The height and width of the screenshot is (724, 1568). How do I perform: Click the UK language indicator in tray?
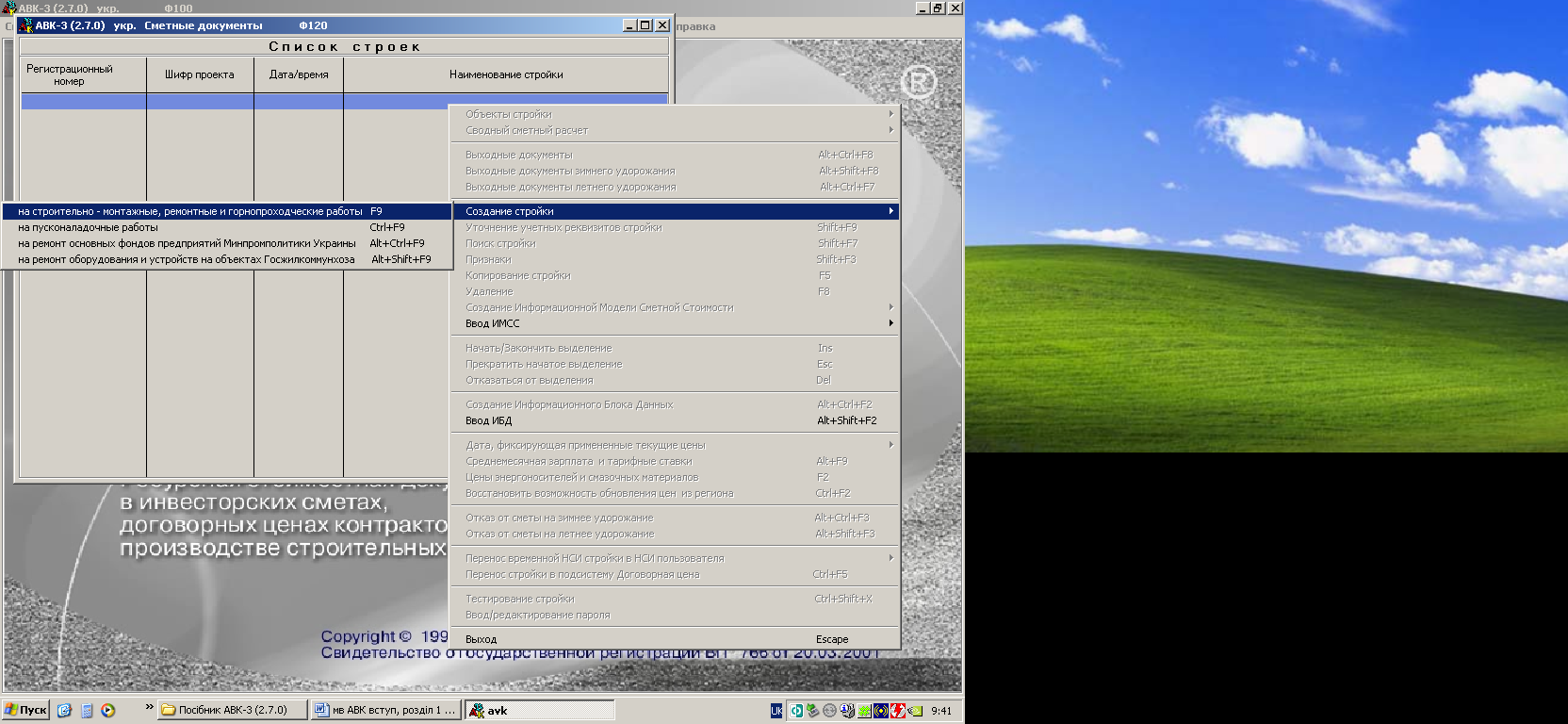click(x=776, y=711)
